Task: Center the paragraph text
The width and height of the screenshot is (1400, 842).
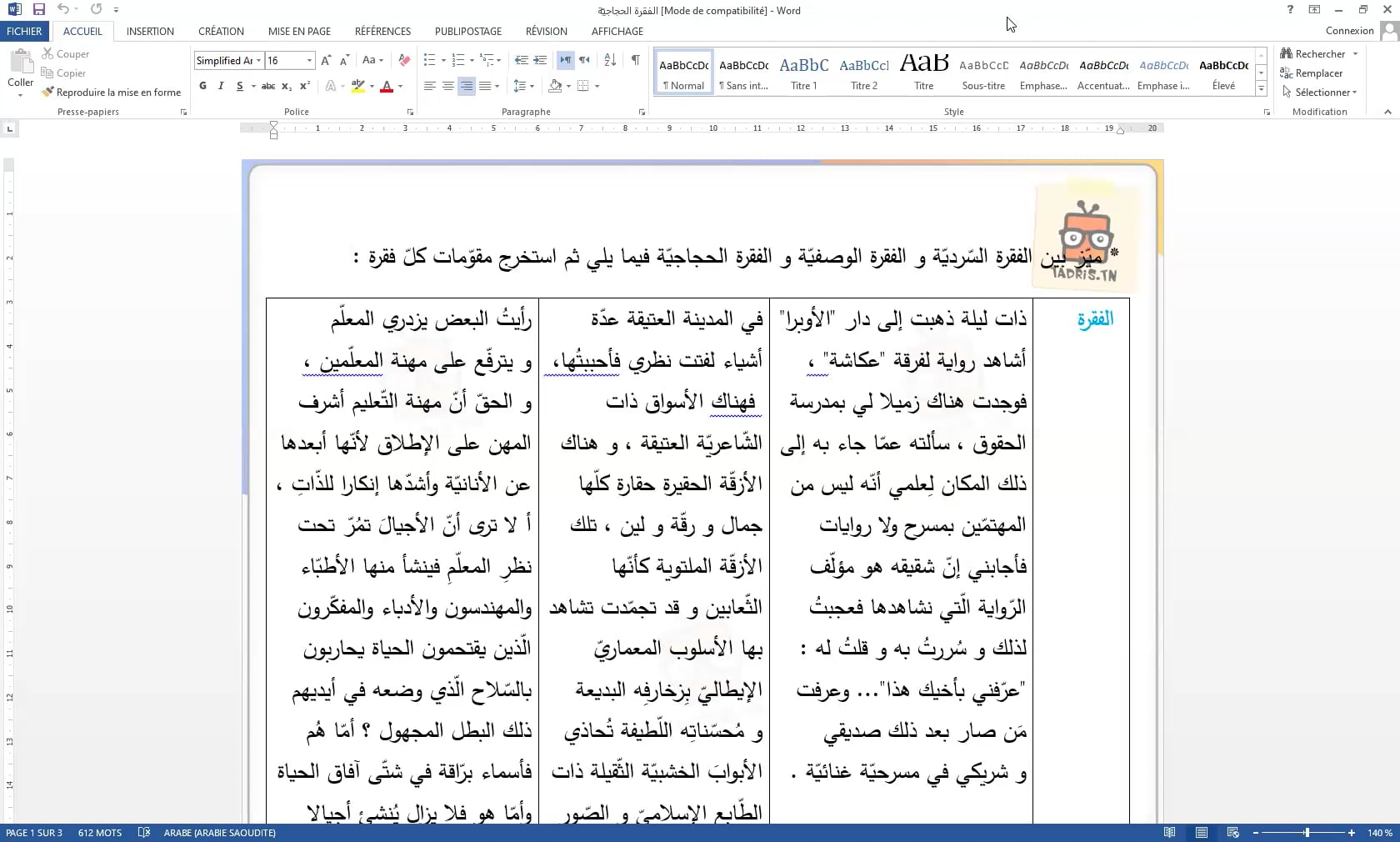Action: tap(448, 86)
